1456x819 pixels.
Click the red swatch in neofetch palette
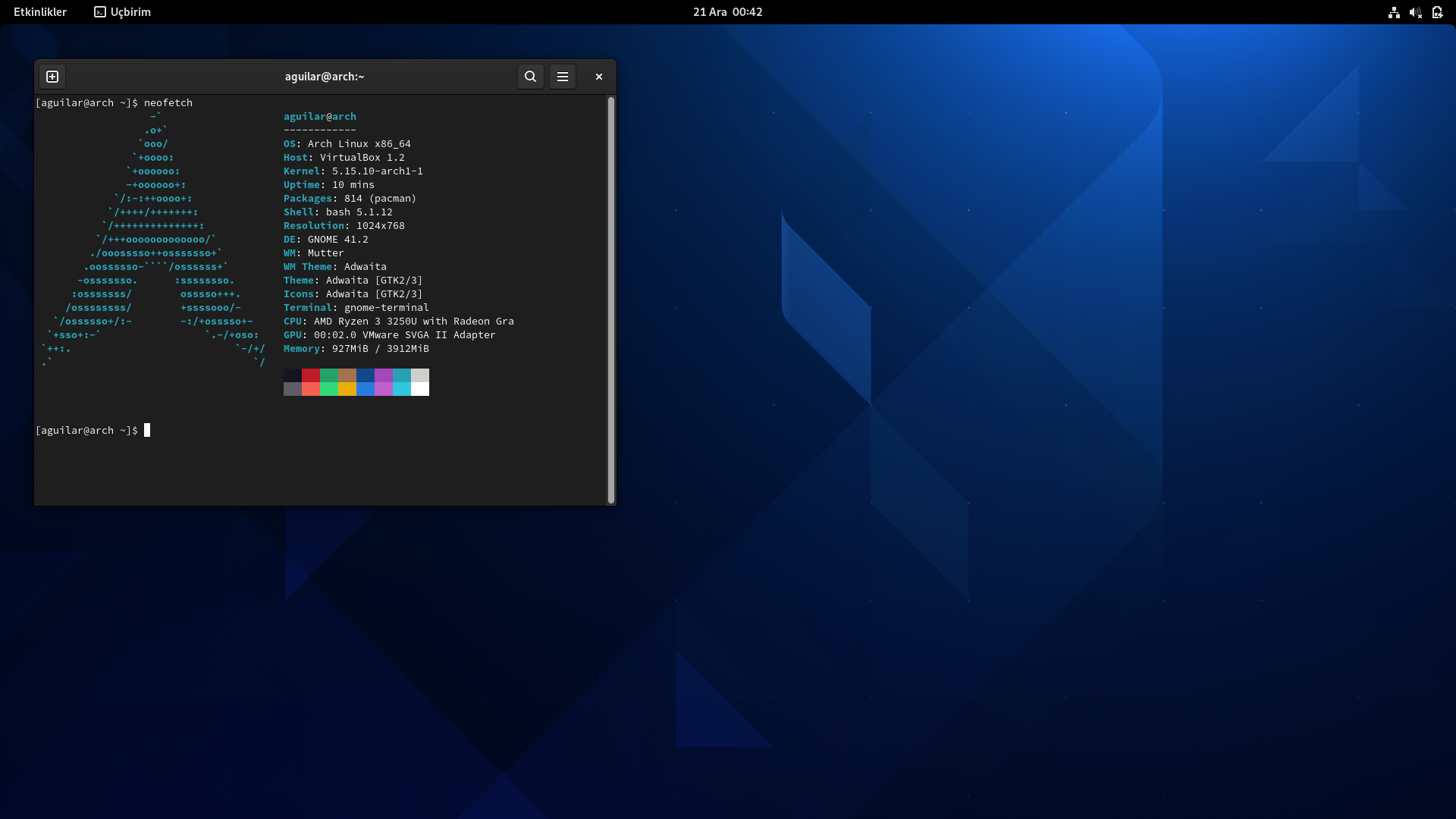click(x=311, y=375)
